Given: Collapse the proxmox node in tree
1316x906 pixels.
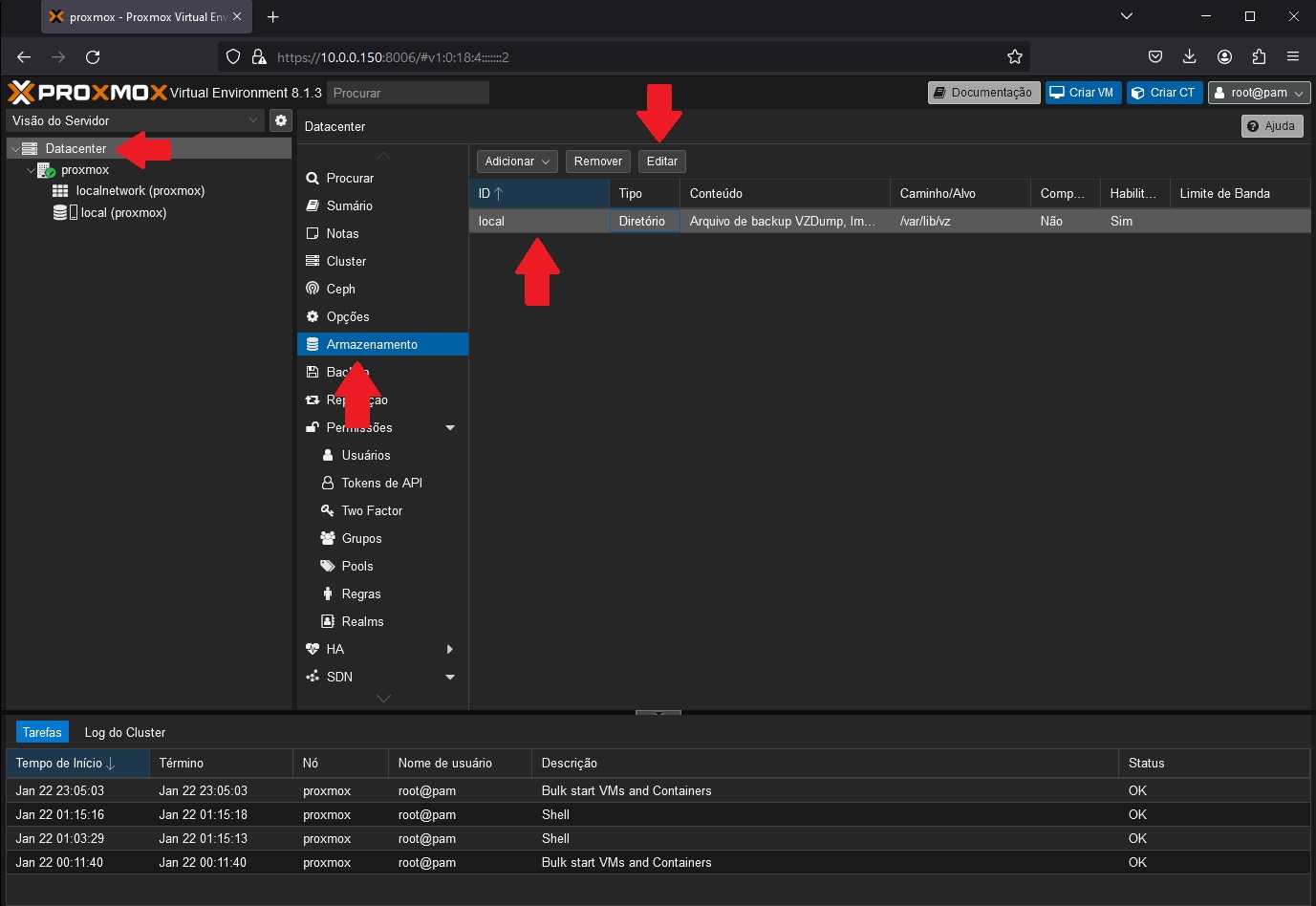Looking at the screenshot, I should [x=31, y=170].
